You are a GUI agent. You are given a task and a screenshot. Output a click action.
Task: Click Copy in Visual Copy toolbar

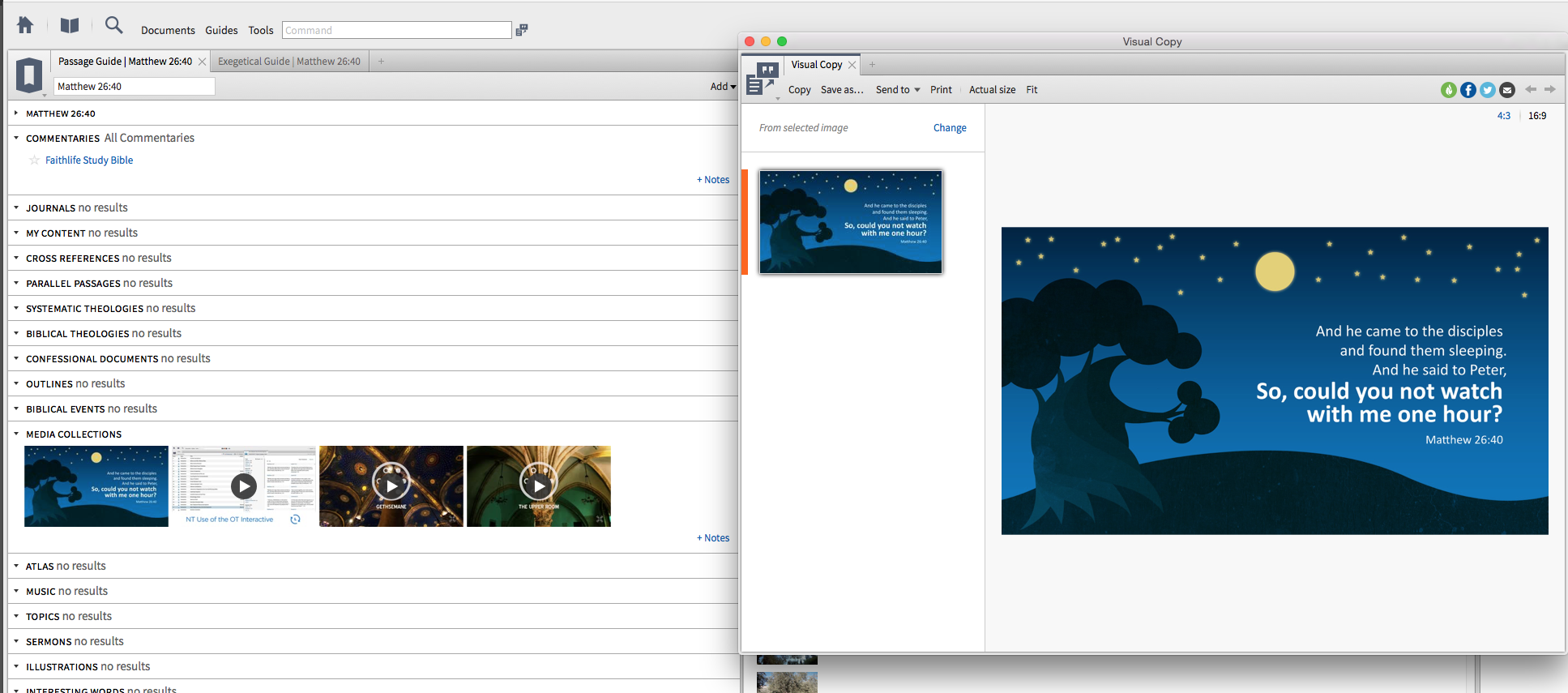[800, 90]
